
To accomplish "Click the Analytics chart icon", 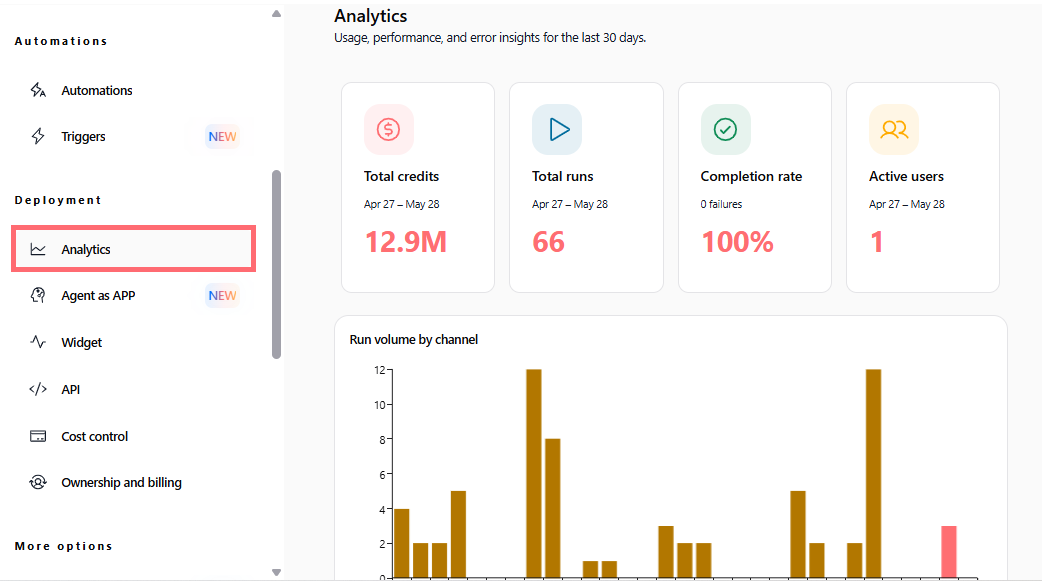I will tap(38, 249).
